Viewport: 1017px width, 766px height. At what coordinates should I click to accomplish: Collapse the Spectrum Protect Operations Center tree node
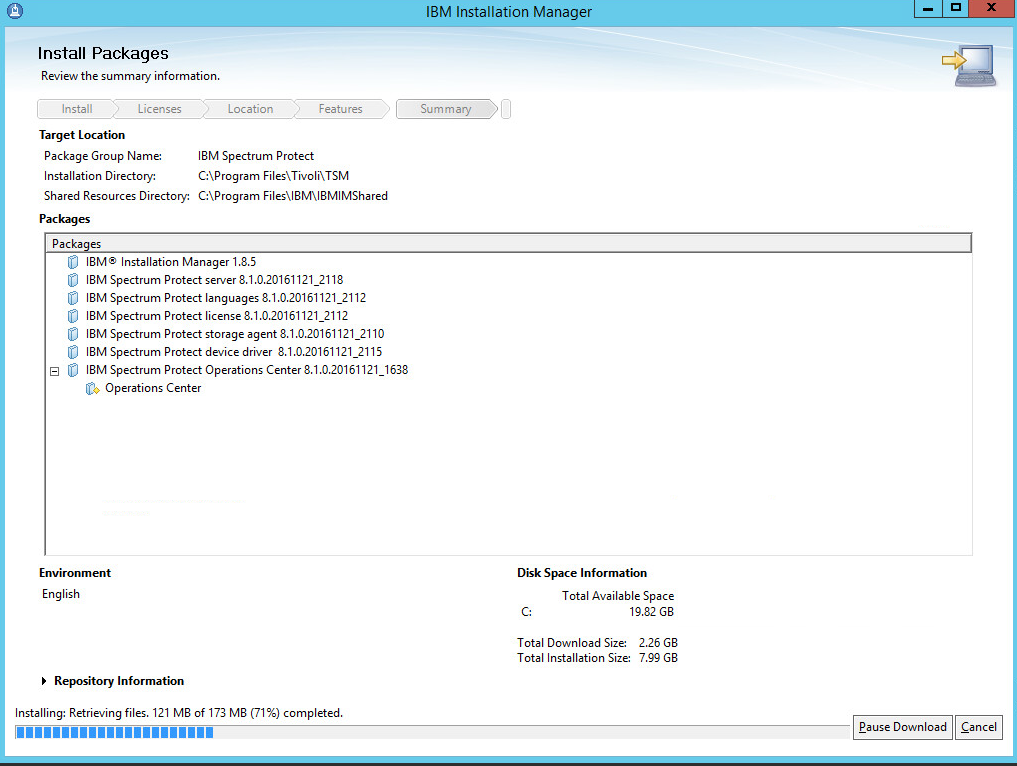[55, 371]
